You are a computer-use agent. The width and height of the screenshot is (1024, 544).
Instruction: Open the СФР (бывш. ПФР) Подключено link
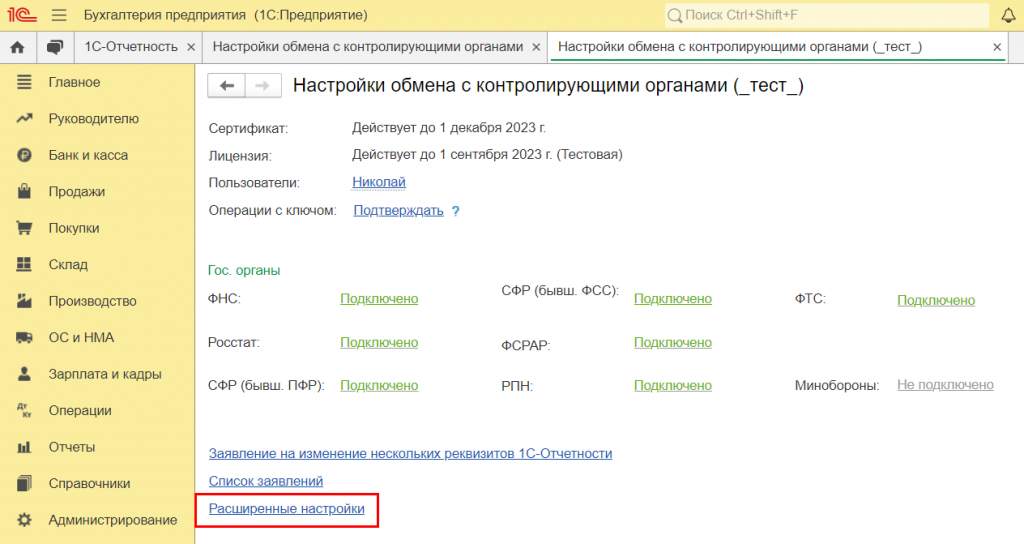tap(379, 386)
